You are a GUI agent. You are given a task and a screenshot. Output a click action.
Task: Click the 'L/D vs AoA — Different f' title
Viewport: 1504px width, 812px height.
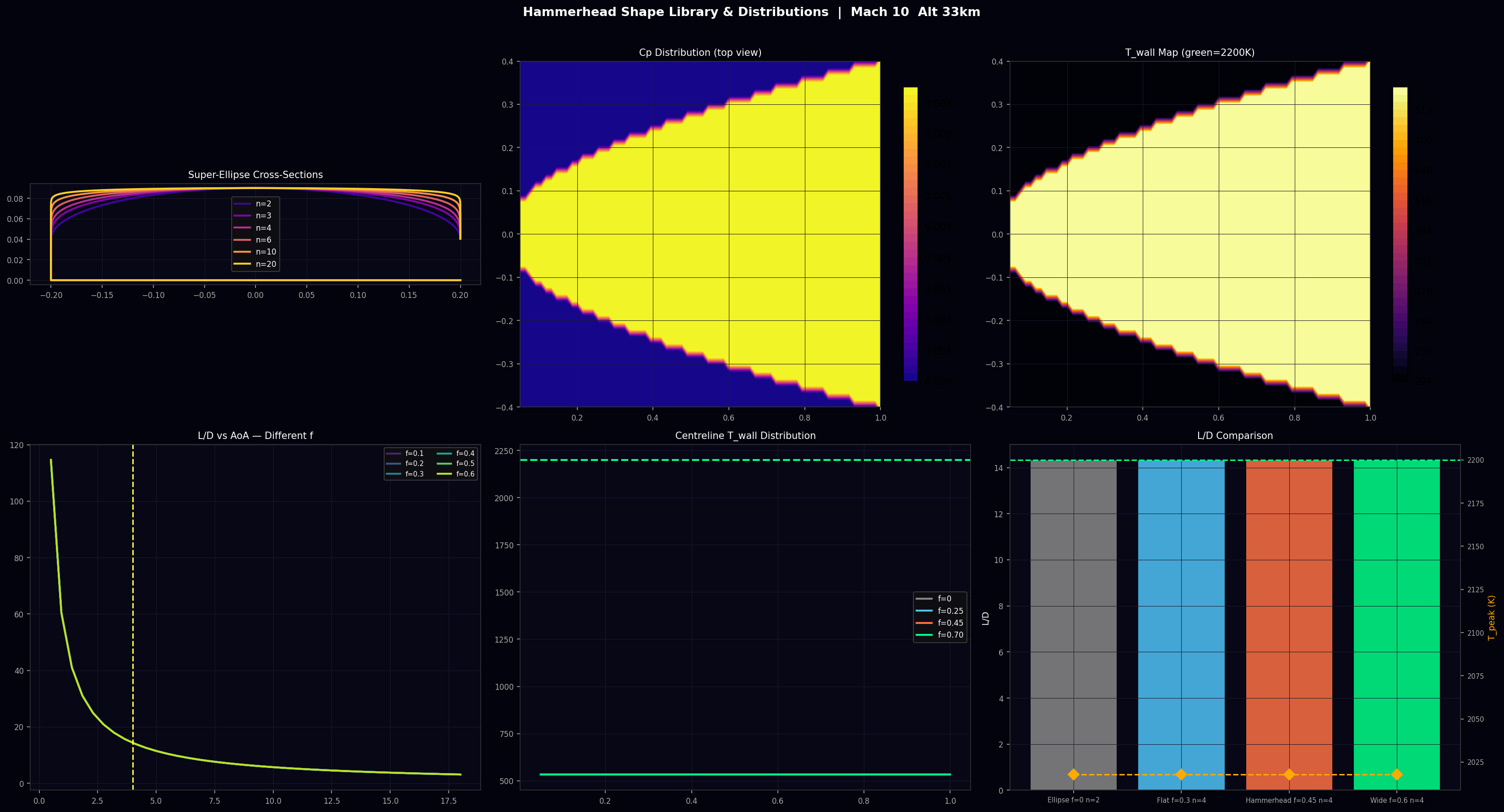[255, 435]
